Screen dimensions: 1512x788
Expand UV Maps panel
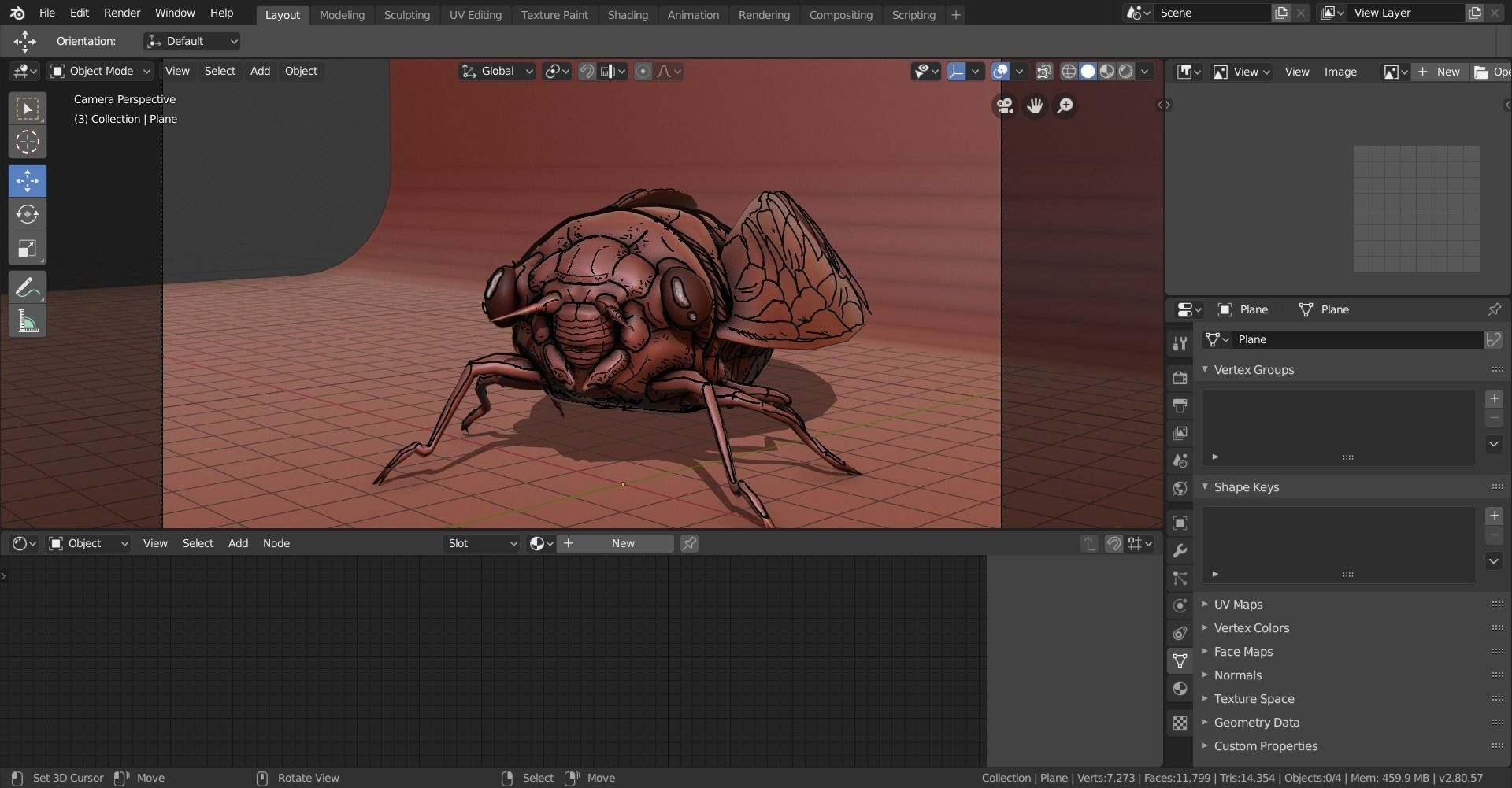(1238, 604)
